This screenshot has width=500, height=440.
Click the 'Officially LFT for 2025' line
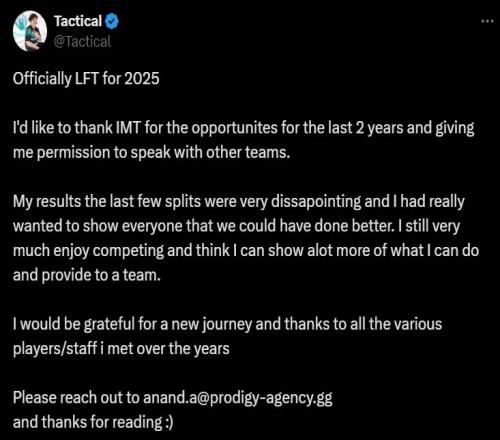pos(86,79)
